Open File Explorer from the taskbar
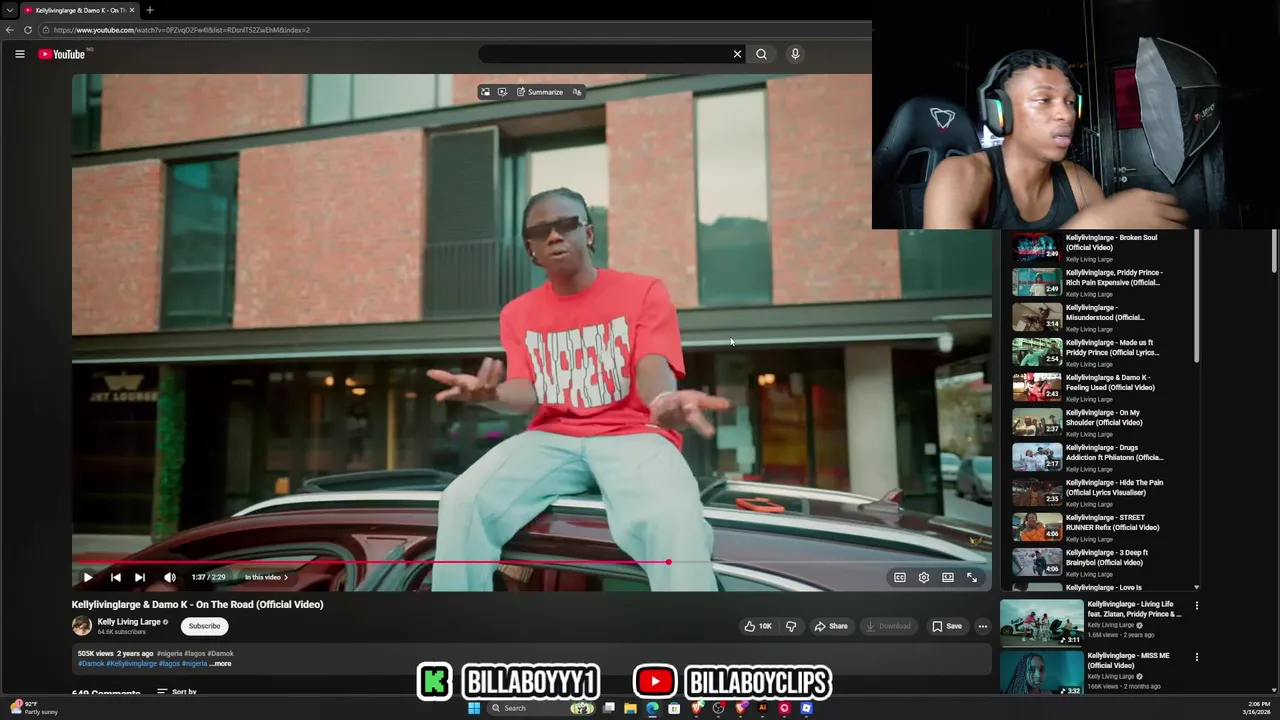The height and width of the screenshot is (720, 1280). click(x=630, y=708)
